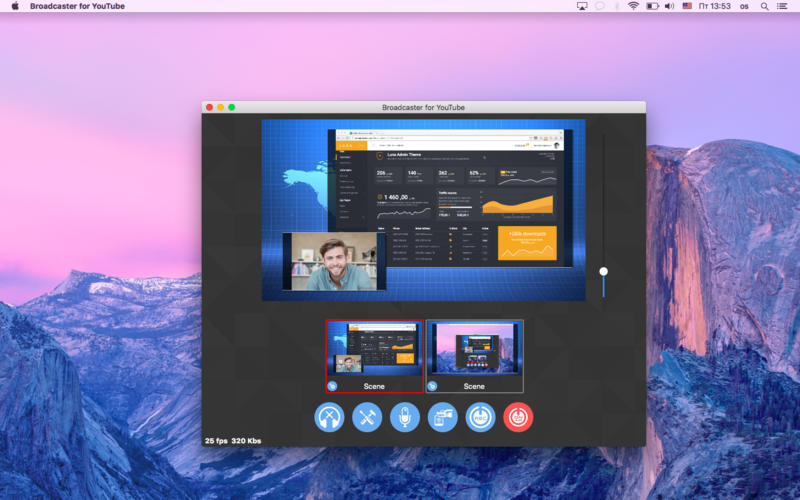Open the Apple menu
Image resolution: width=800 pixels, height=500 pixels.
[15, 6]
